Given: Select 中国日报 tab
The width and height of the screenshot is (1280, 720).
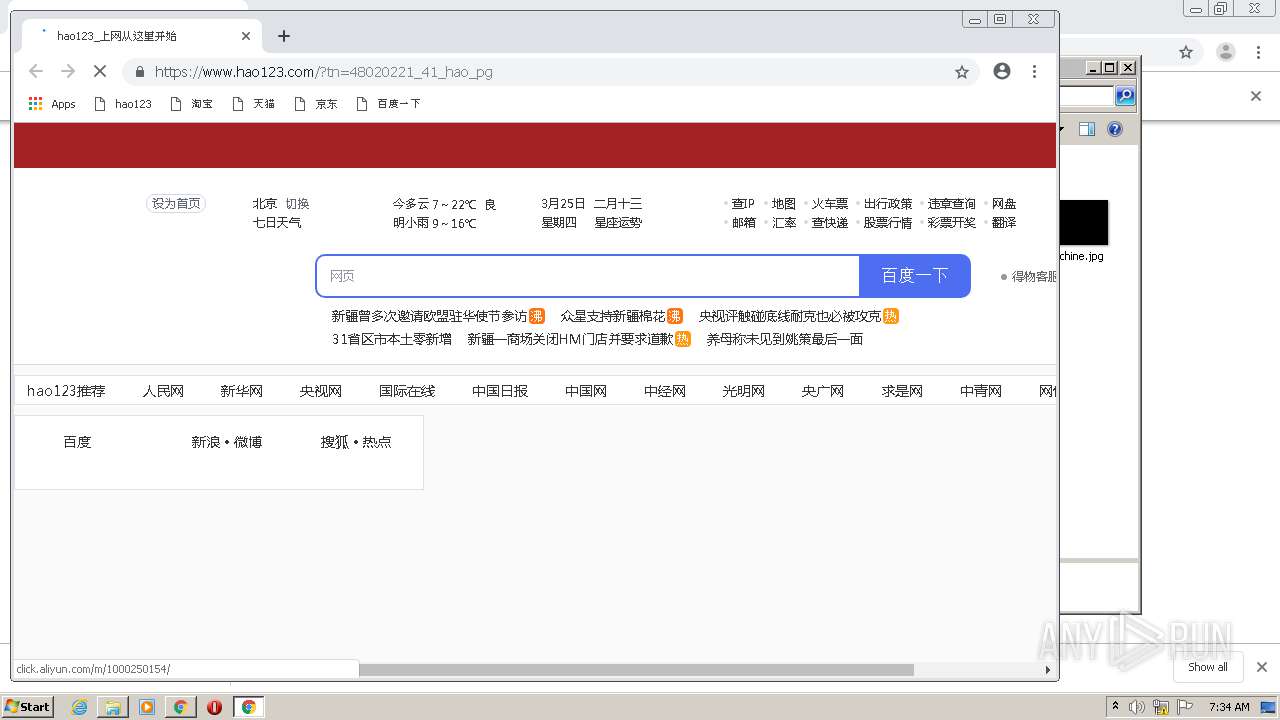Looking at the screenshot, I should pos(500,391).
